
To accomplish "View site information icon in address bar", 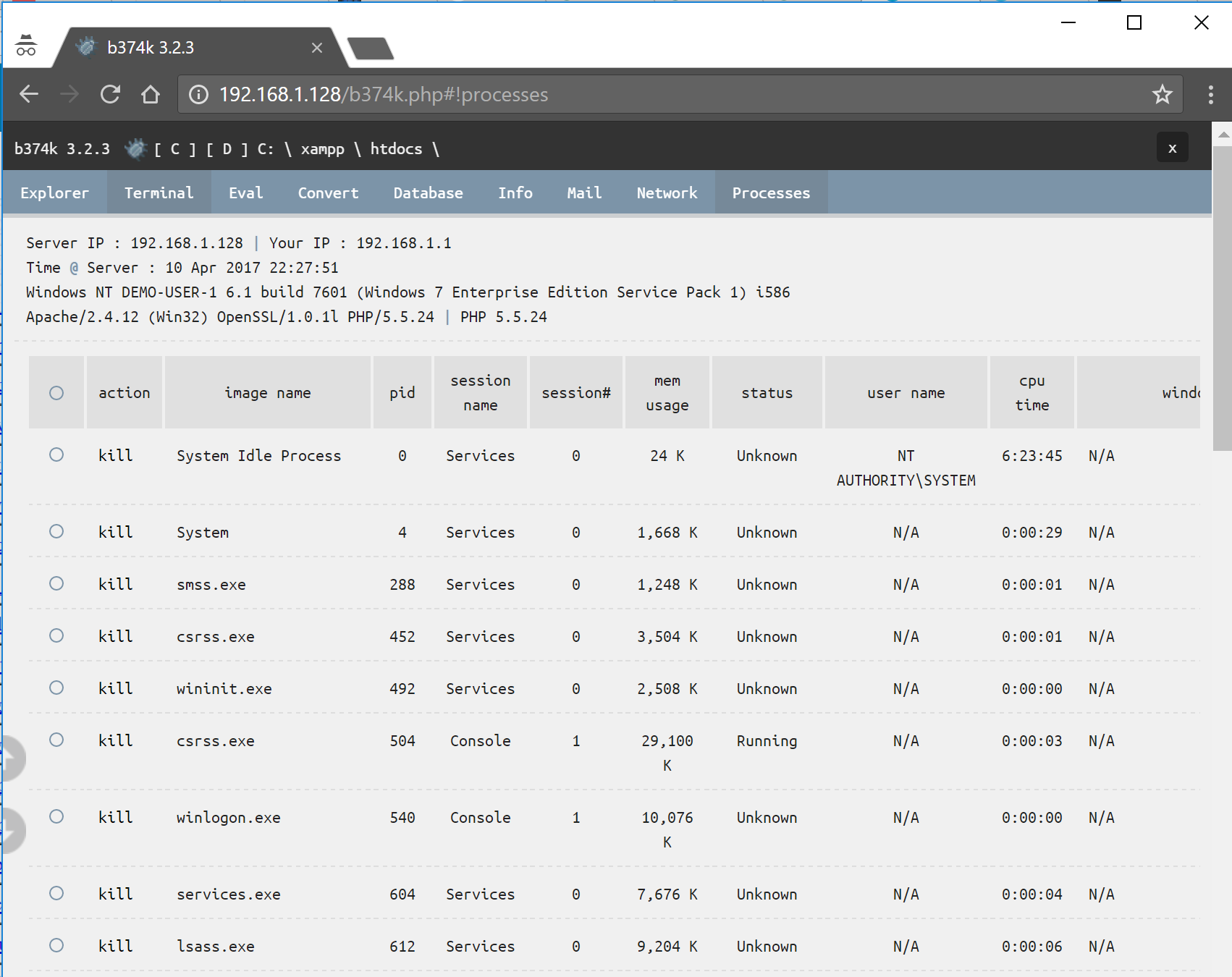I will click(x=198, y=95).
